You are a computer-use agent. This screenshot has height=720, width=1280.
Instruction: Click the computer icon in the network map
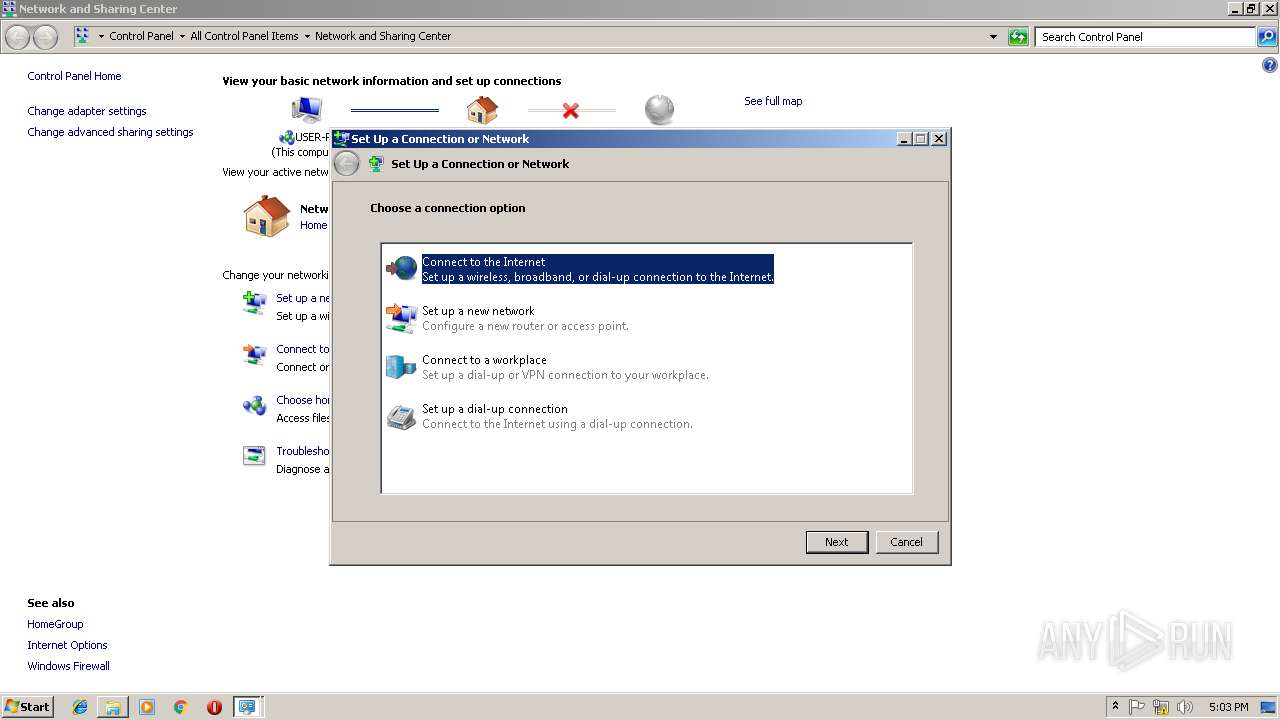(307, 109)
